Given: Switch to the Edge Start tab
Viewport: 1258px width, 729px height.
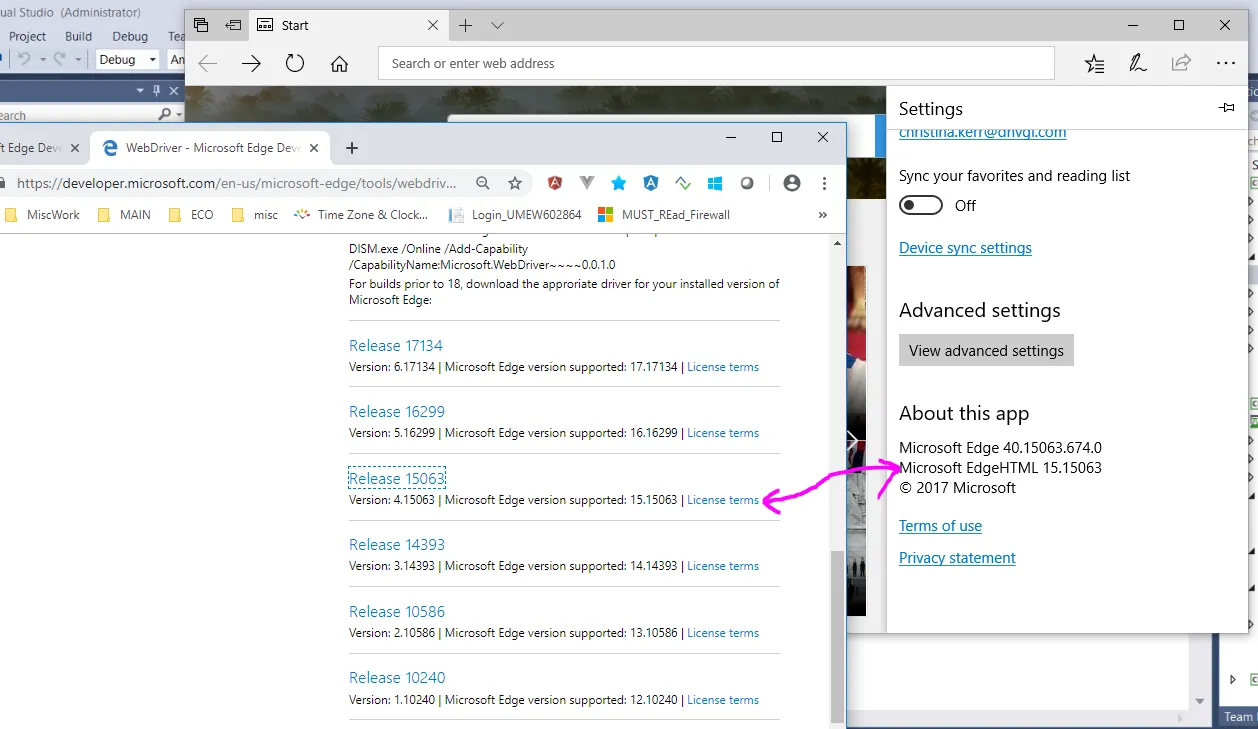Looking at the screenshot, I should click(x=348, y=25).
